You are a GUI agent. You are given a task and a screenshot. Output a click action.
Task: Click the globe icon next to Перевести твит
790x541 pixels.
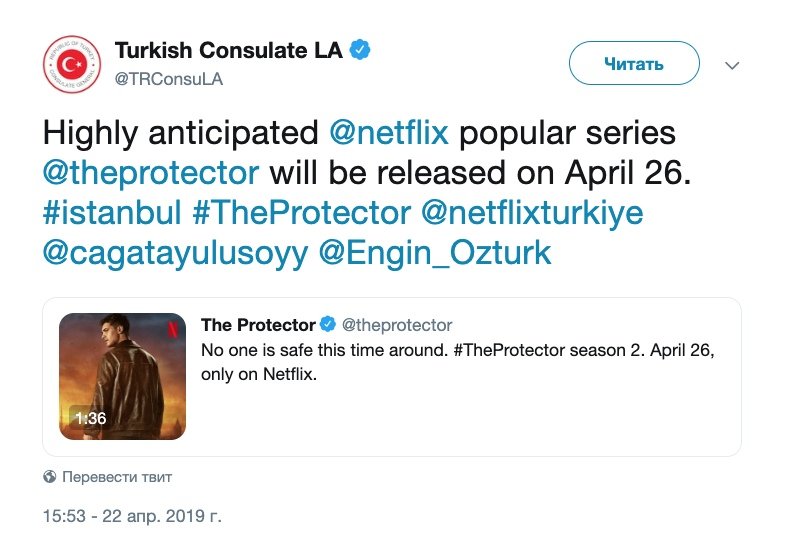50,477
